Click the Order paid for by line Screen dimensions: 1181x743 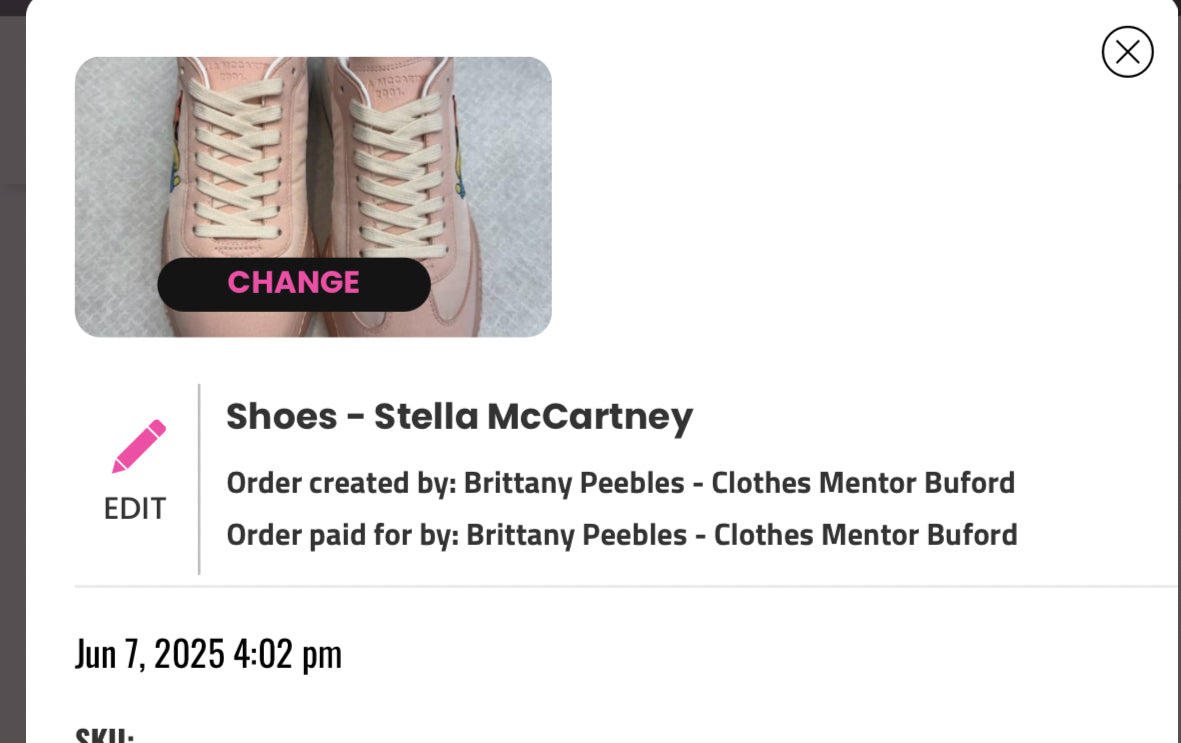(x=622, y=535)
